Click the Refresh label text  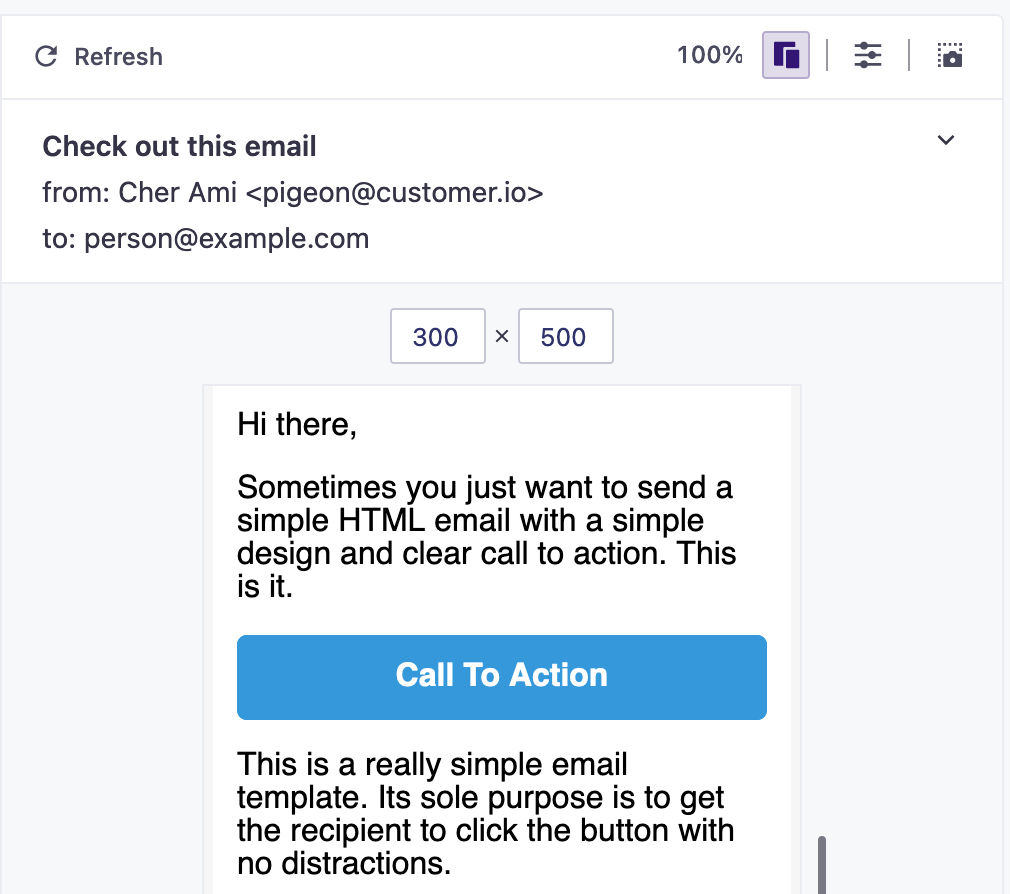[118, 57]
